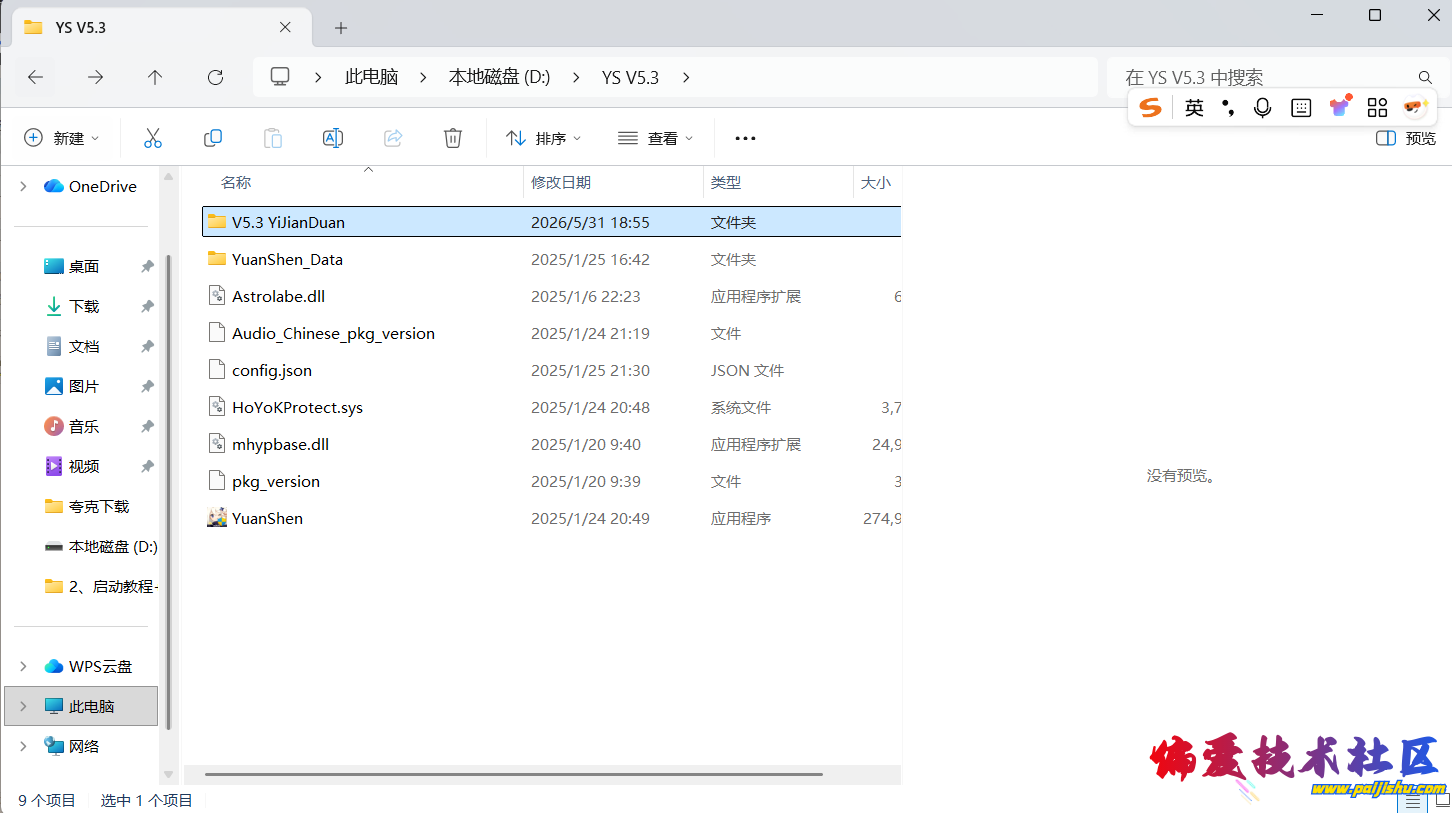Viewport: 1452px width, 813px height.
Task: Open 文档 in the sidebar
Action: pos(84,346)
